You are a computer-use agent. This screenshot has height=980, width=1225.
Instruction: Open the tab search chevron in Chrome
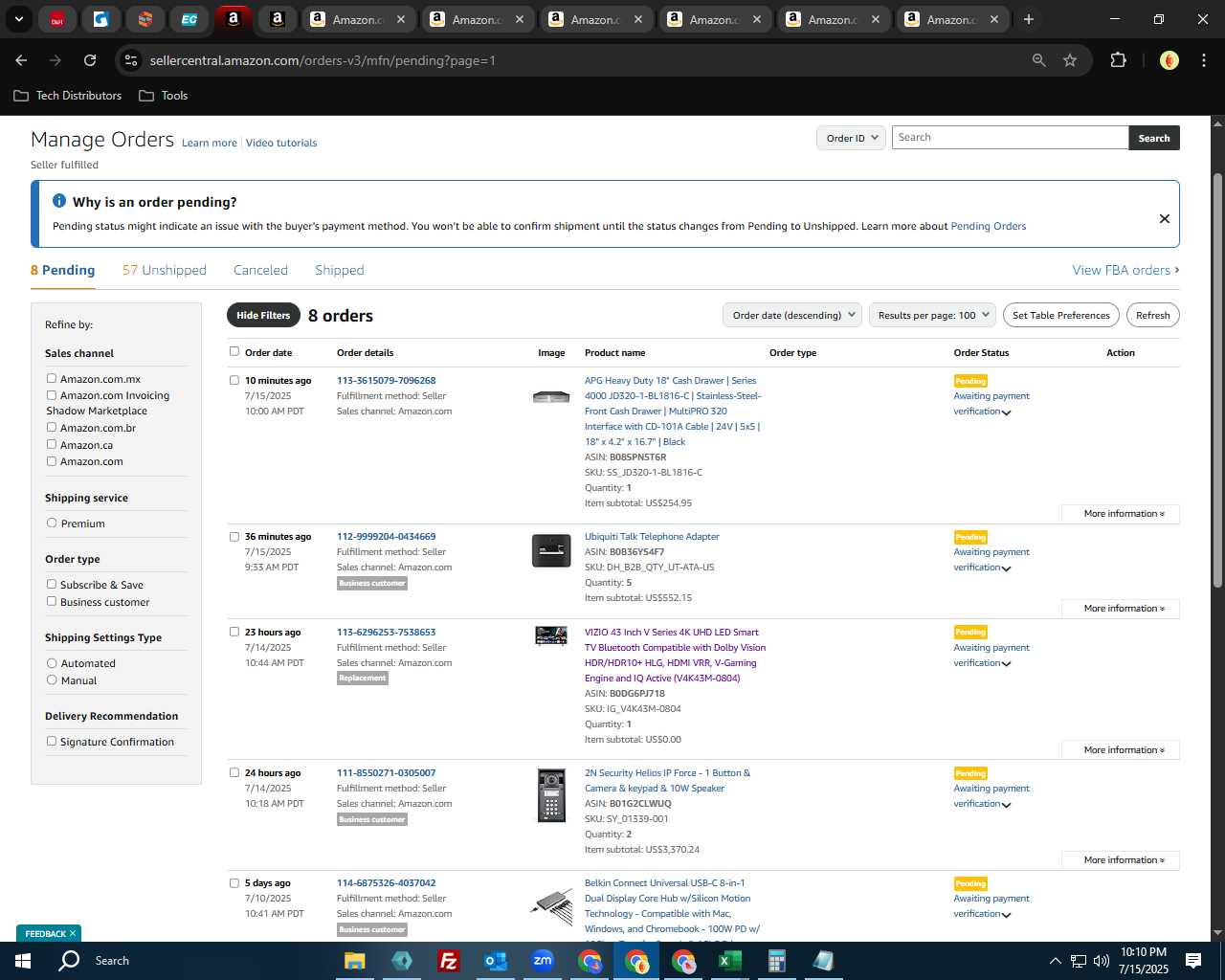[18, 19]
